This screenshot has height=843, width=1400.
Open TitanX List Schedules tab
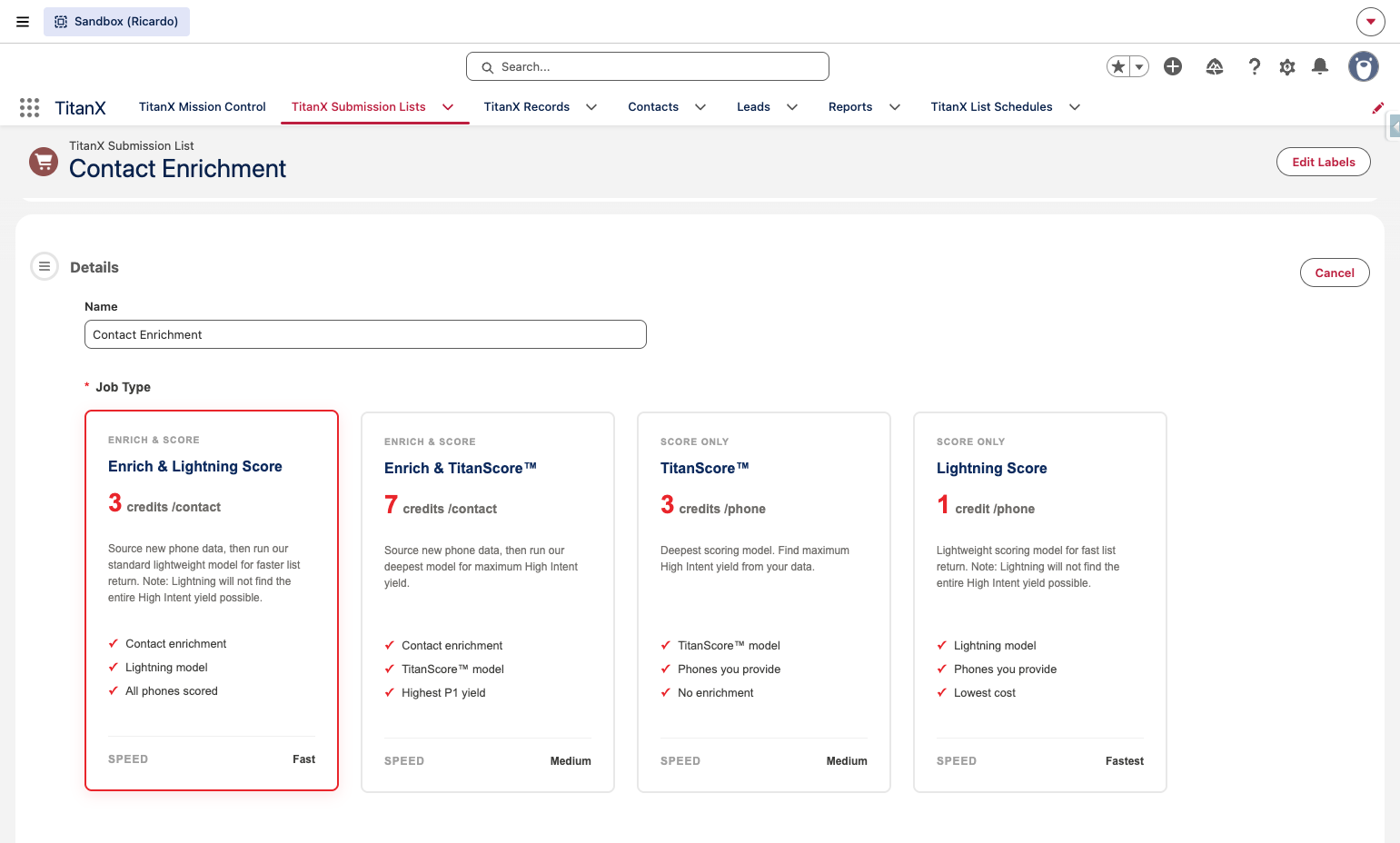(992, 107)
